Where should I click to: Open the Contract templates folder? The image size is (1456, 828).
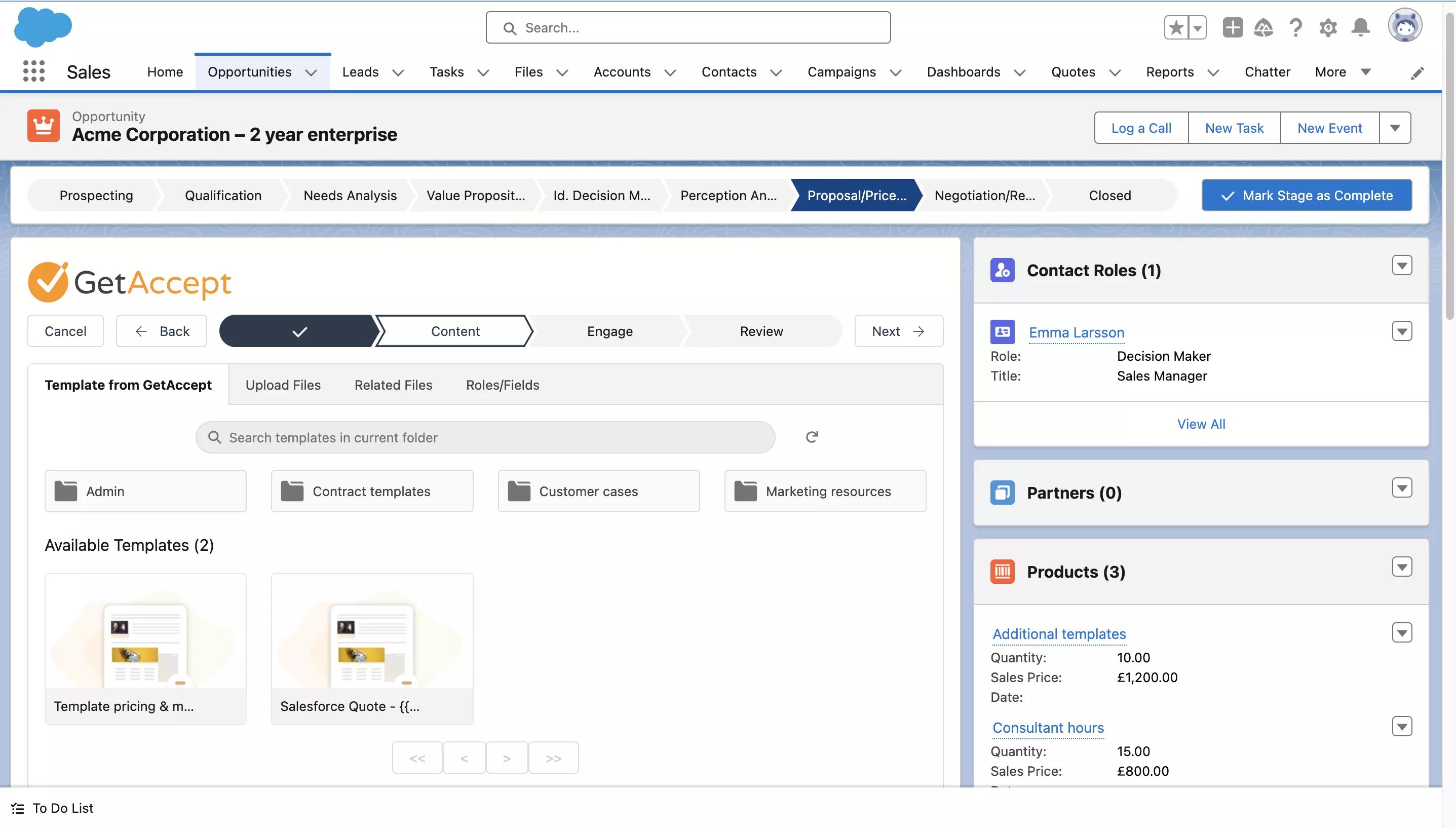(372, 491)
